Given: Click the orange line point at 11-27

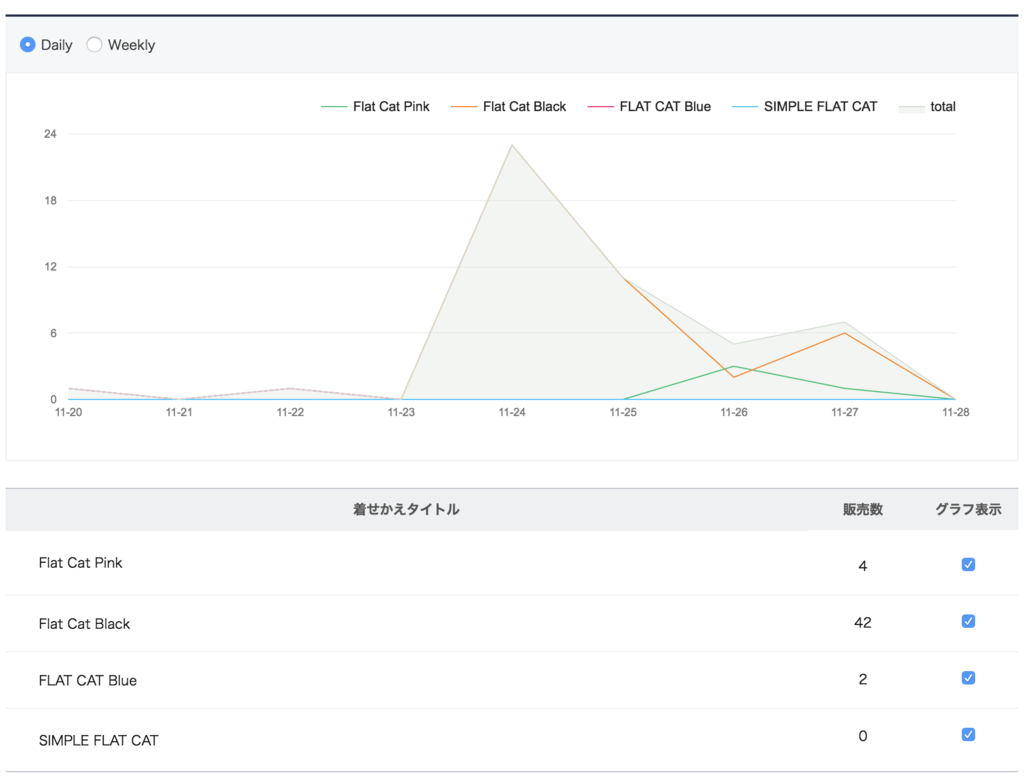Looking at the screenshot, I should 844,333.
